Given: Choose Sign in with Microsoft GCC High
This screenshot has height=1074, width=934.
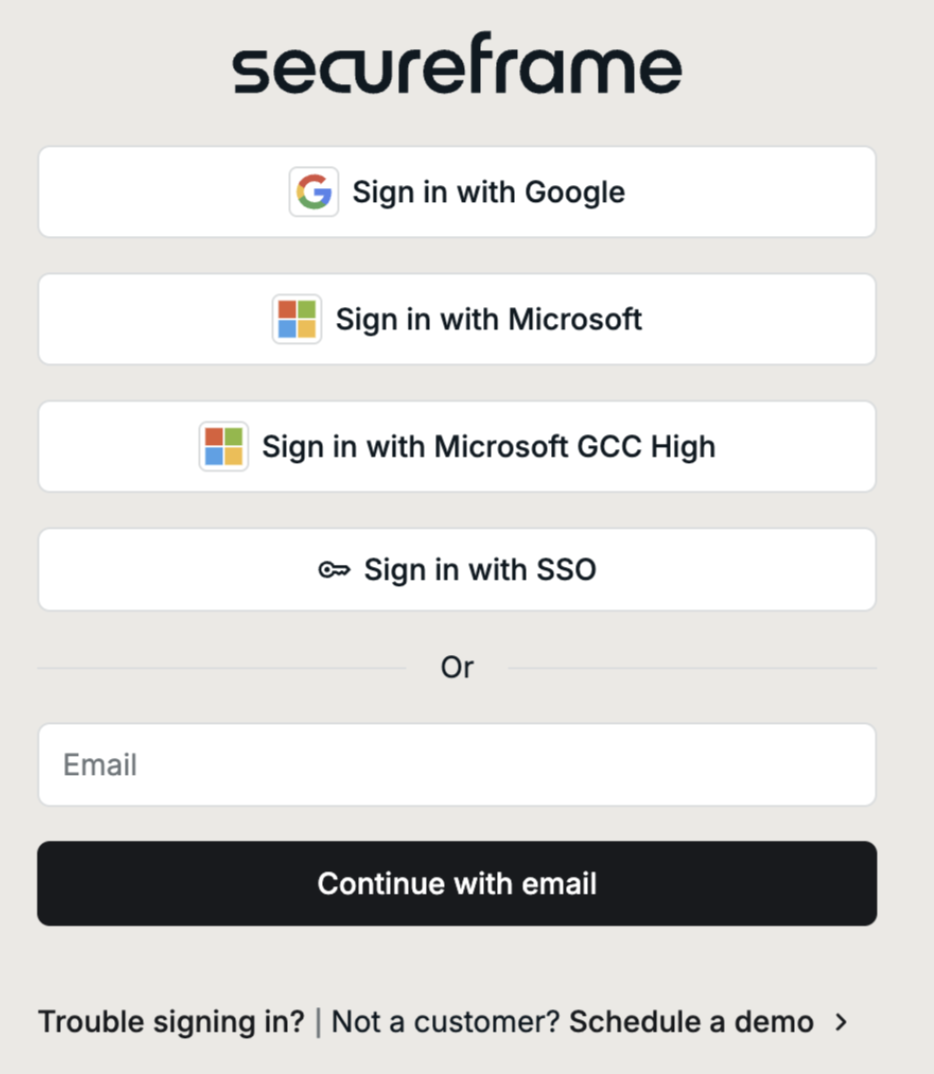Looking at the screenshot, I should [x=456, y=447].
